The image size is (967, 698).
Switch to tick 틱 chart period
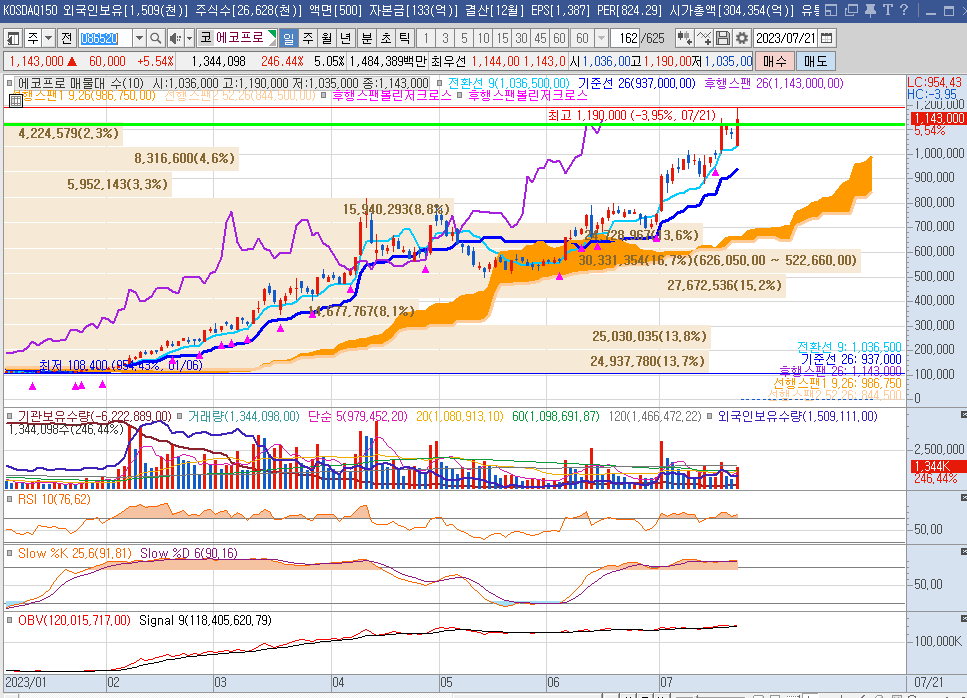pyautogui.click(x=405, y=38)
